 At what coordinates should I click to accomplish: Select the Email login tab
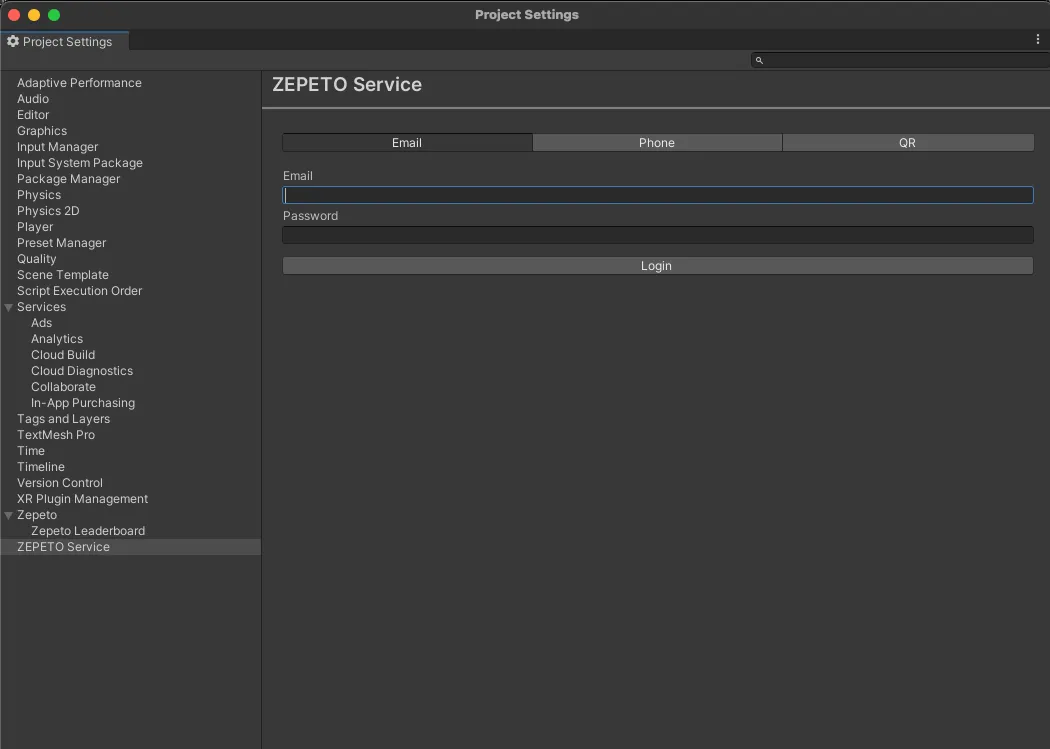point(407,142)
